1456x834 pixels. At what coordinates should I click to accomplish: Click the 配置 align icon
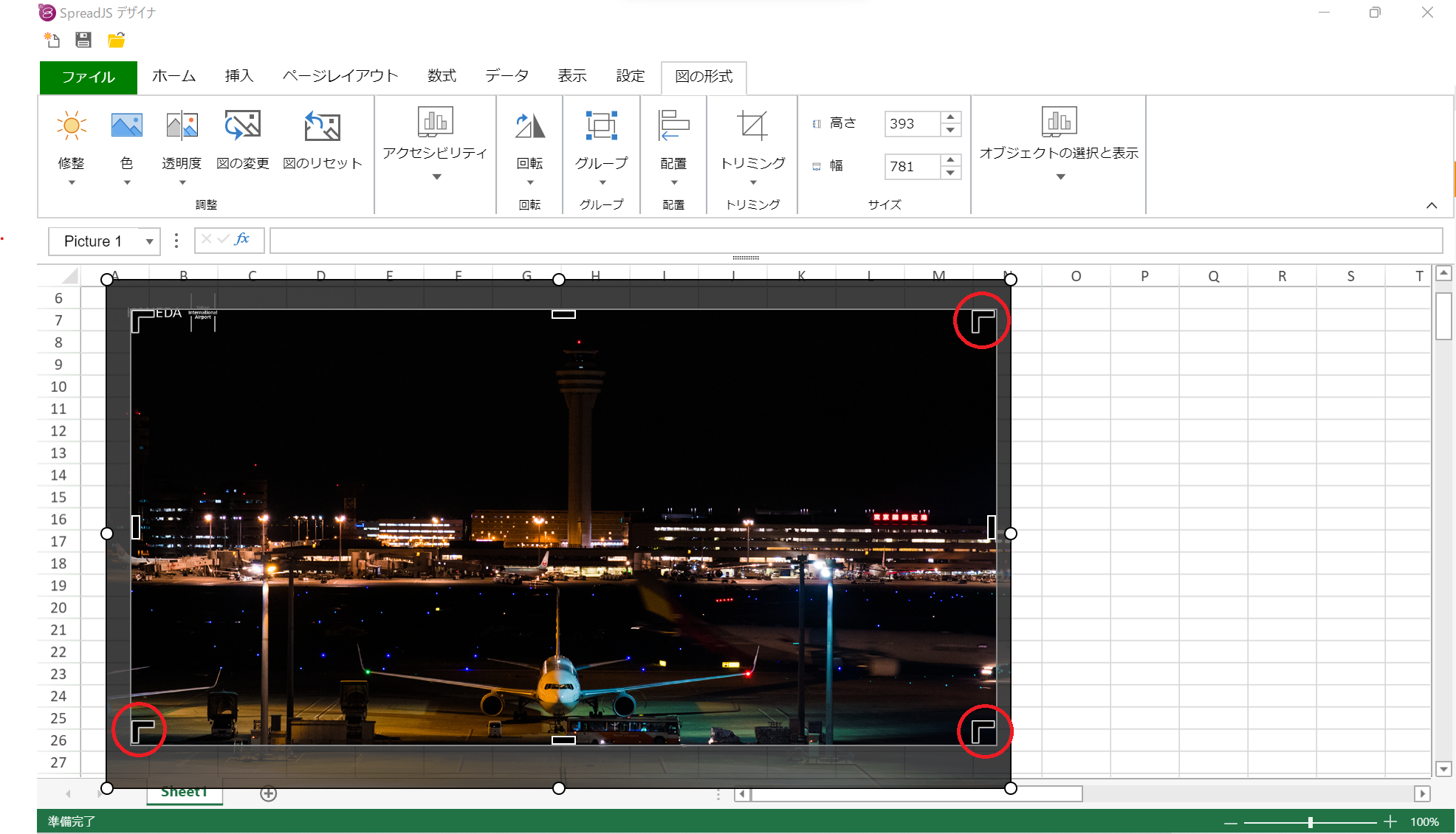[673, 126]
